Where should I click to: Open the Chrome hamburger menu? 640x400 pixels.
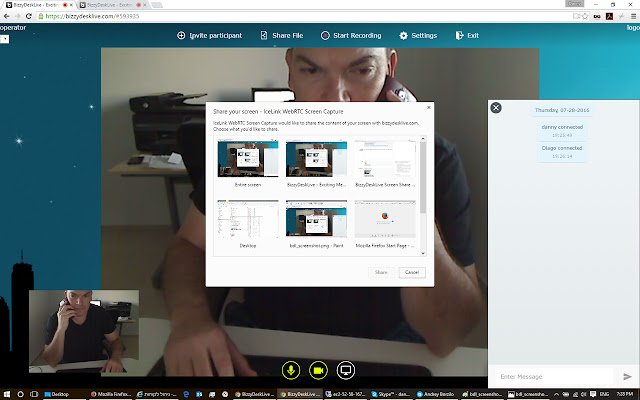tap(633, 16)
